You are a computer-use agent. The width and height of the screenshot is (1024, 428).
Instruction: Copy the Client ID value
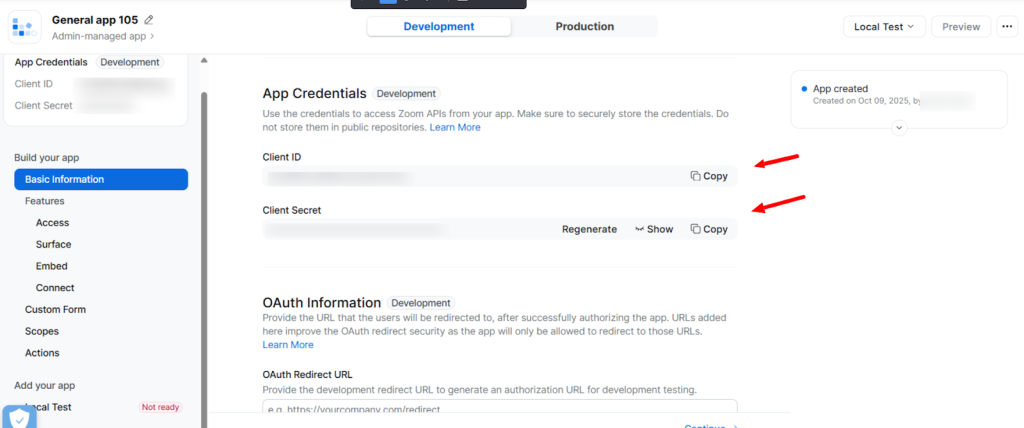pos(709,176)
